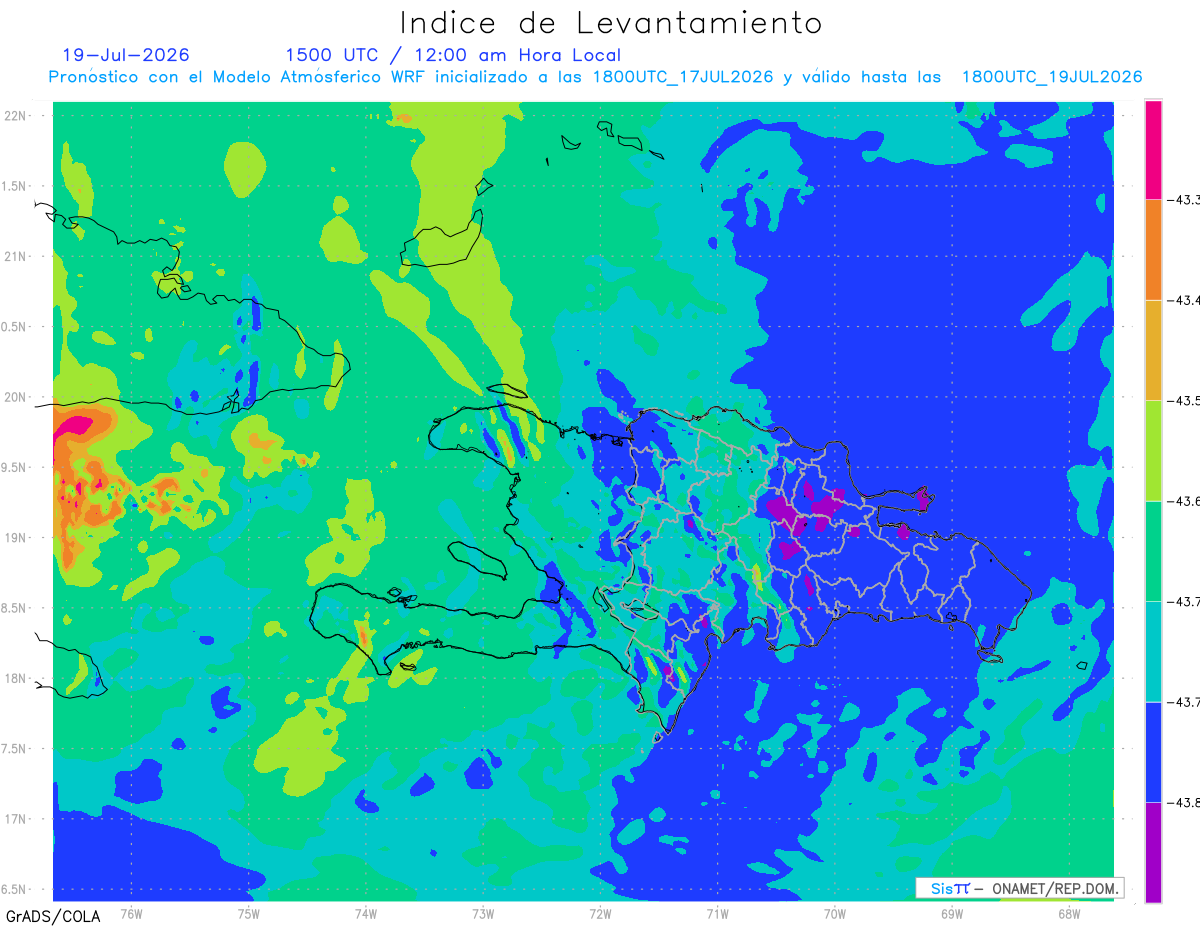Click the '20N' latitude label
Screen dimensions: 1200x927
(17, 397)
